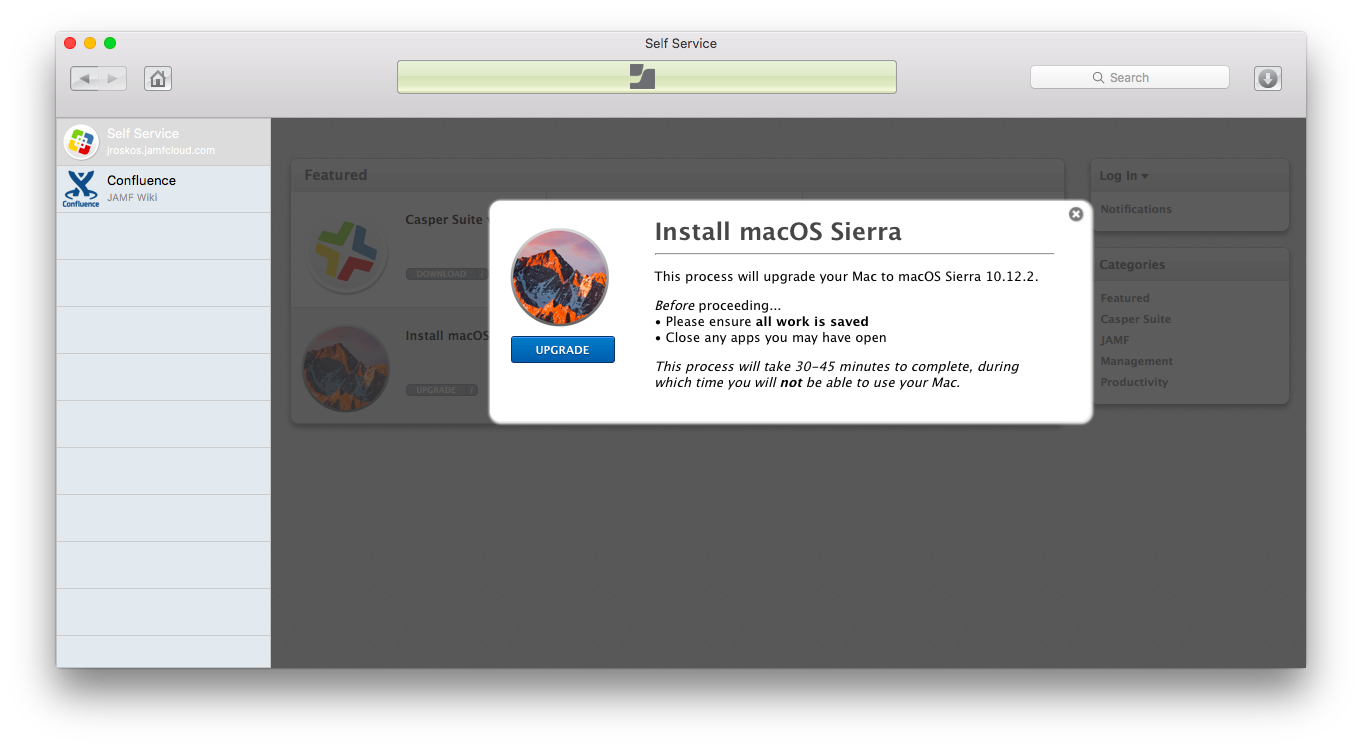Go forward using the right arrow
The width and height of the screenshot is (1362, 748).
coord(113,78)
